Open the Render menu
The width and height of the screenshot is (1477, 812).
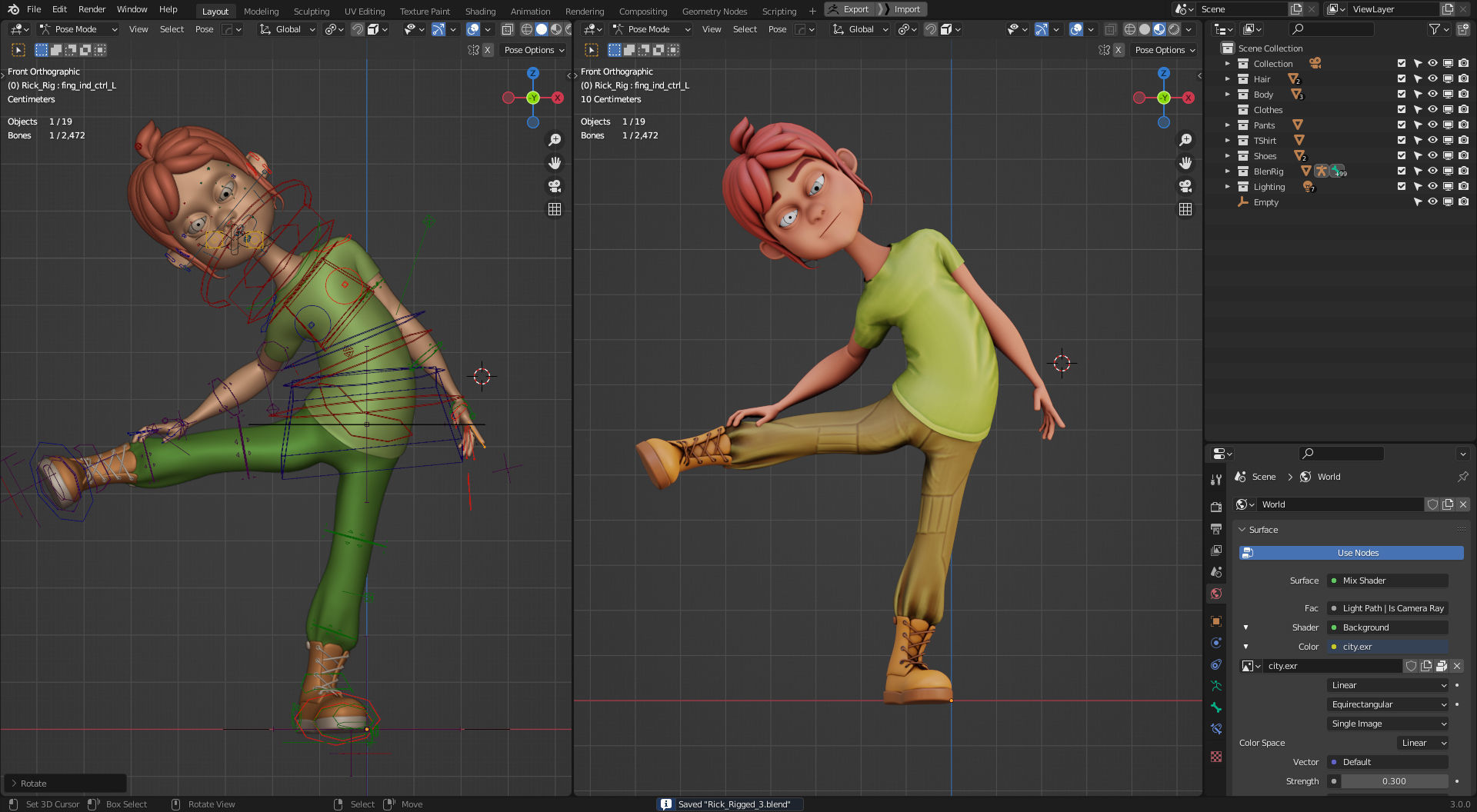coord(92,9)
